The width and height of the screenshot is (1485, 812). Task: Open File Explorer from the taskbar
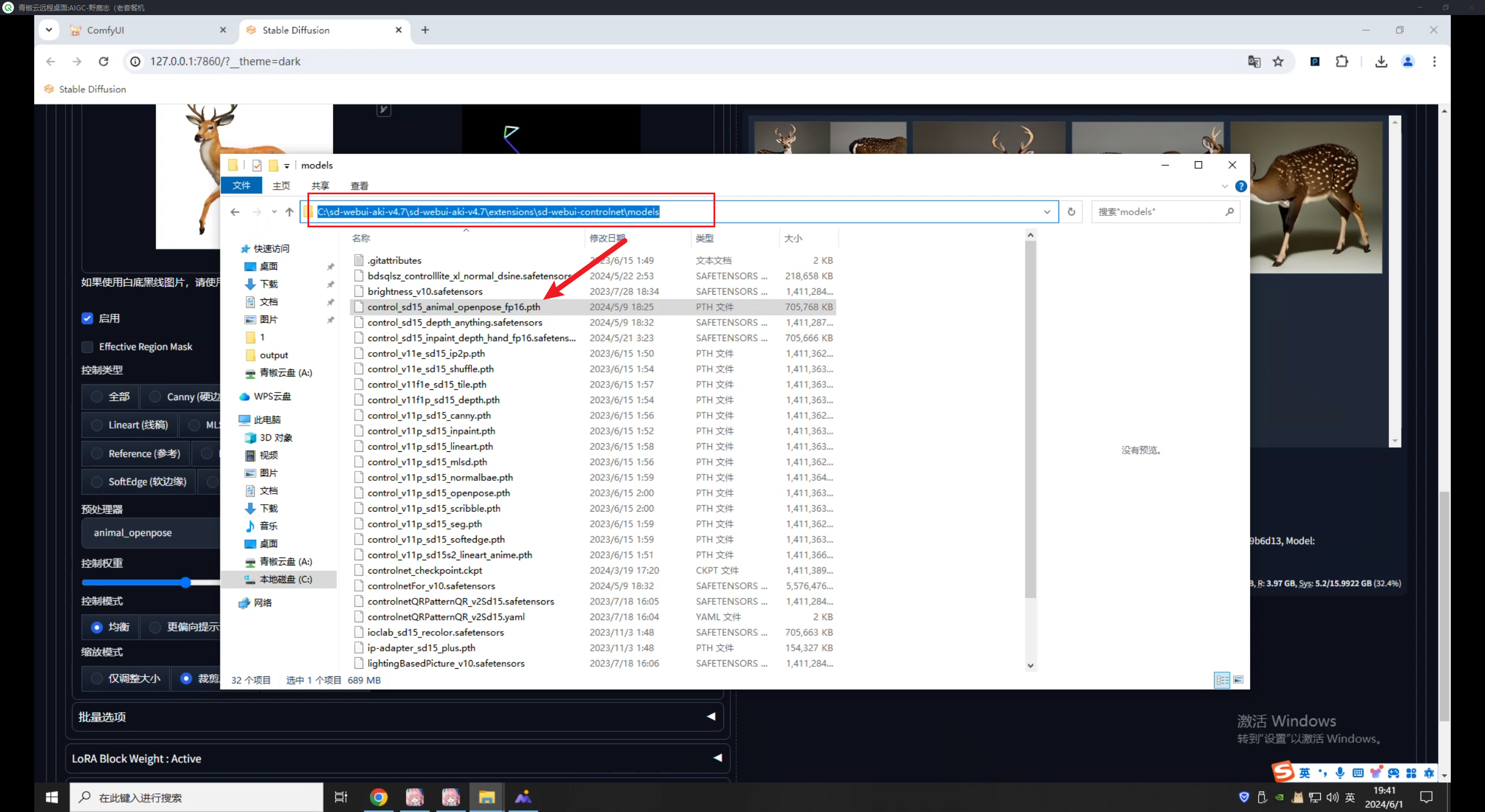[487, 797]
